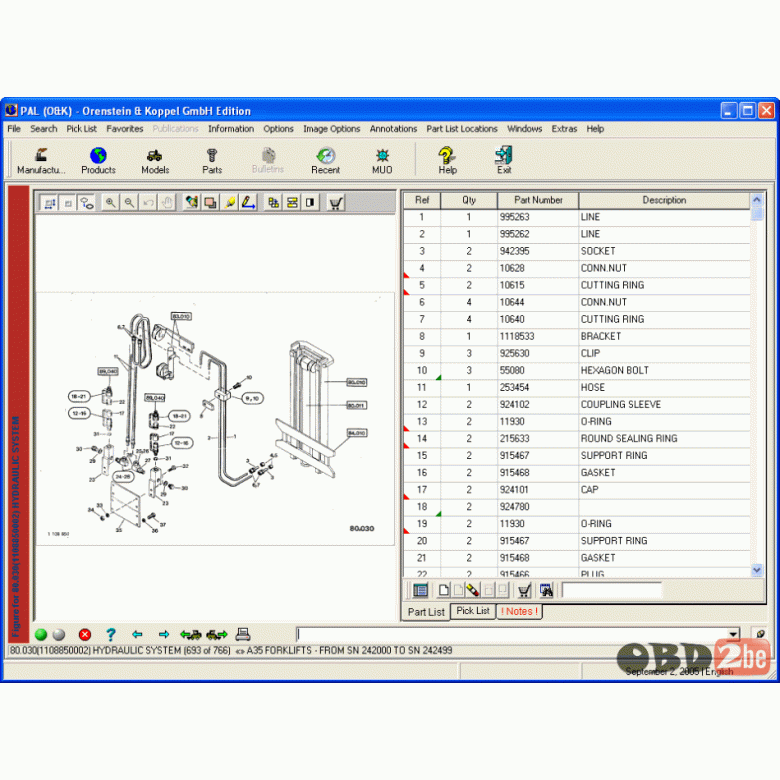Open the Part List Locations menu
780x780 pixels.
click(462, 129)
